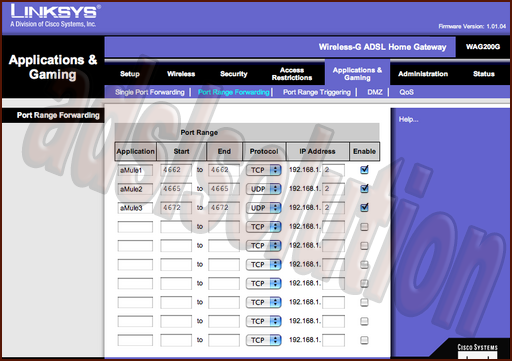Click the Start port 4672 field
Screen dimensions: 512x361
click(x=176, y=208)
